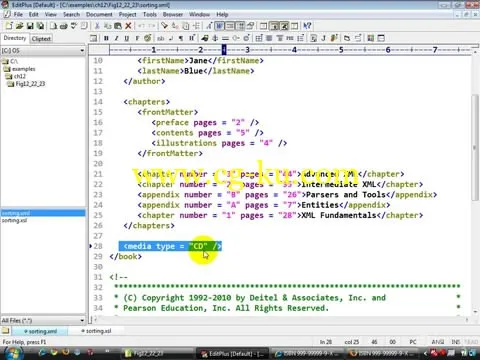Click the Save floppy disk icon

pyautogui.click(x=30, y=26)
